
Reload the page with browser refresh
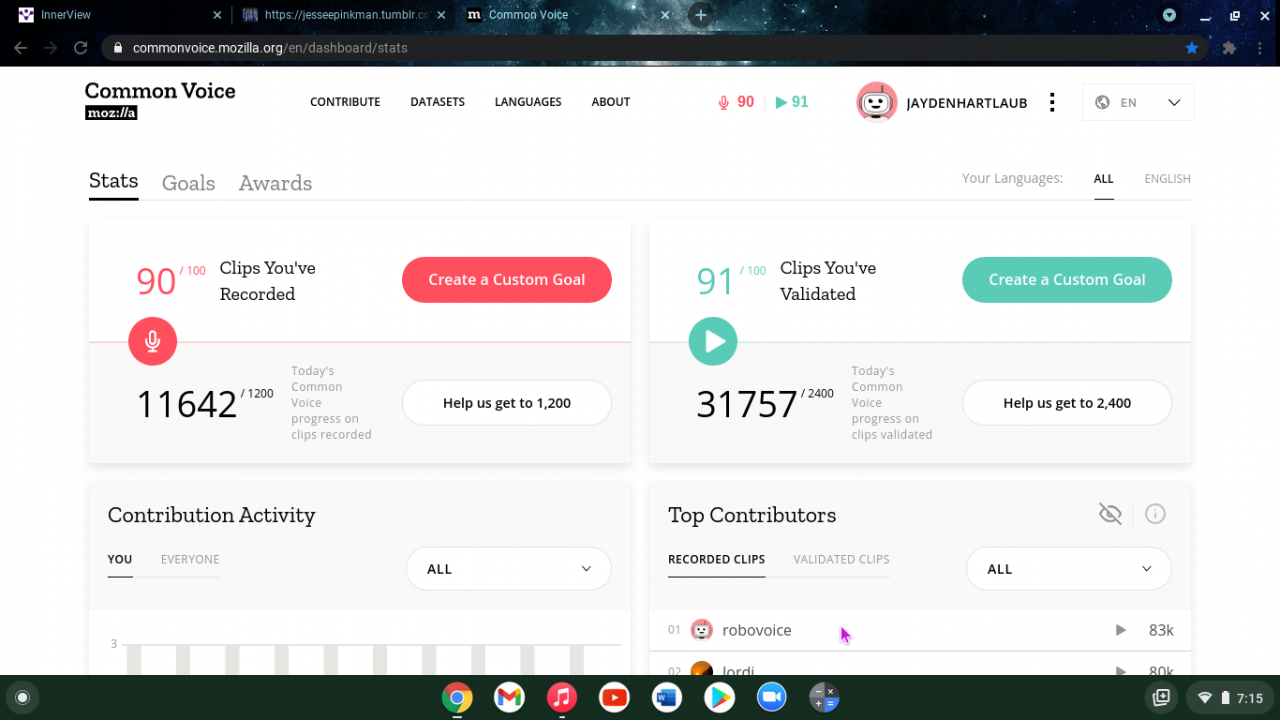(81, 47)
